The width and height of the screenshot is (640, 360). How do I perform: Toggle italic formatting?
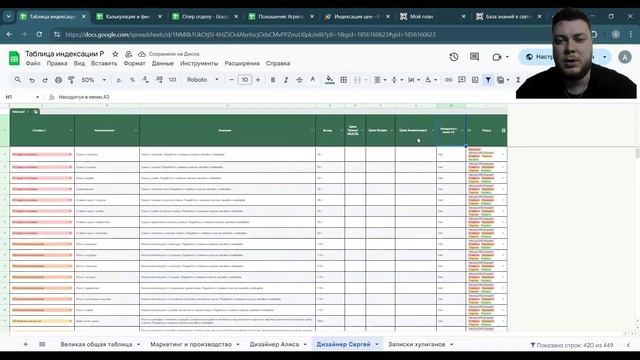(x=286, y=80)
